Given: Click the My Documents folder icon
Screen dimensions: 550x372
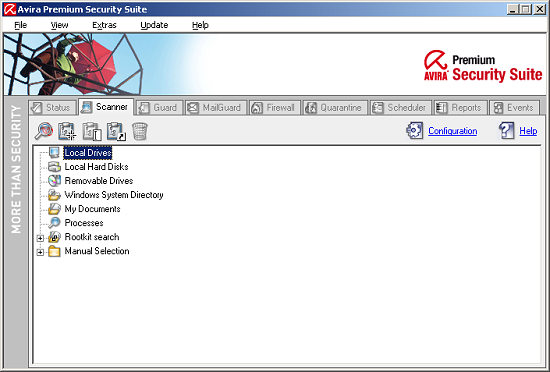Looking at the screenshot, I should coord(54,209).
